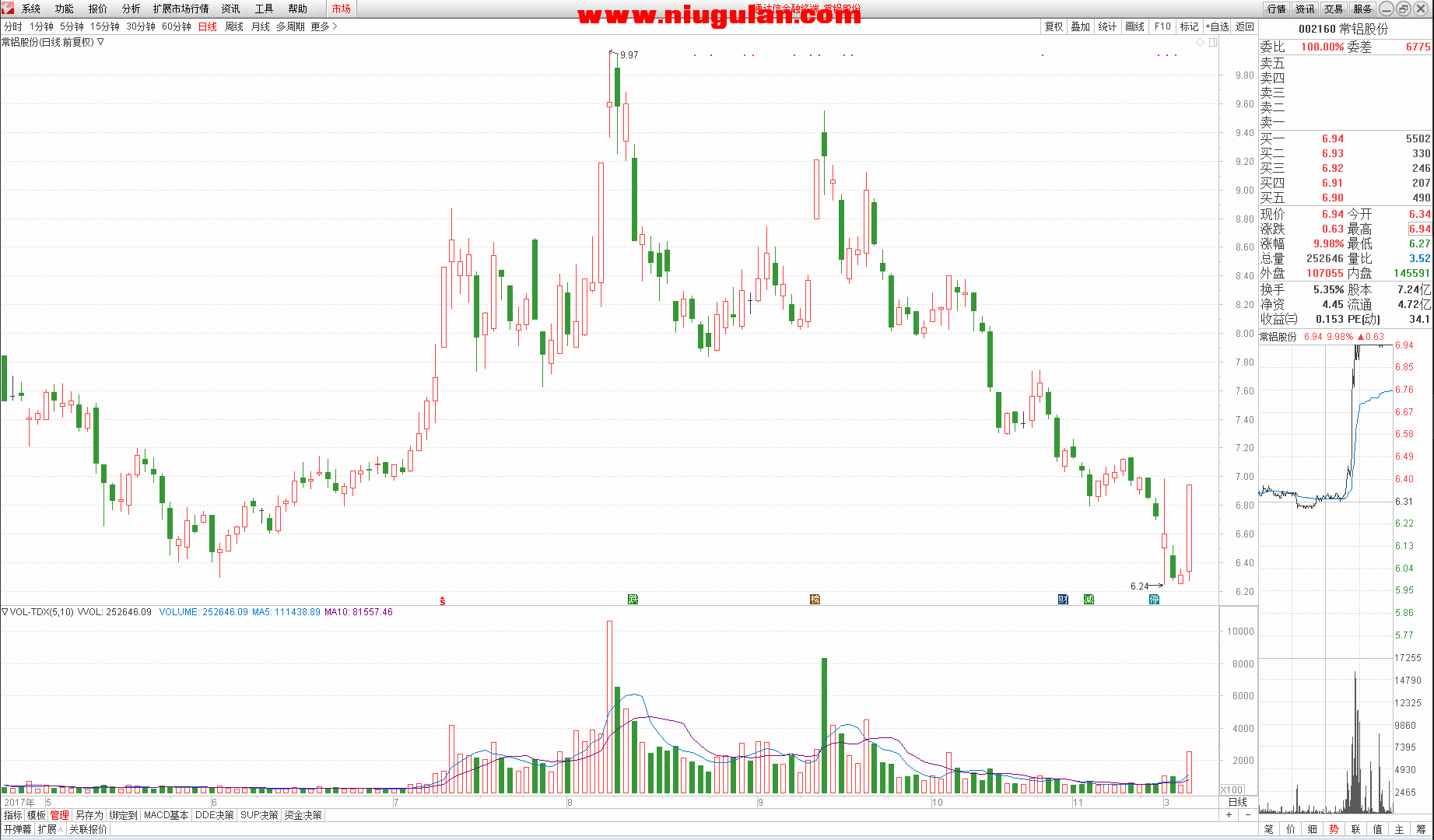The image size is (1434, 840).
Task: Zoom out chart with the minus button
Action: (1248, 815)
